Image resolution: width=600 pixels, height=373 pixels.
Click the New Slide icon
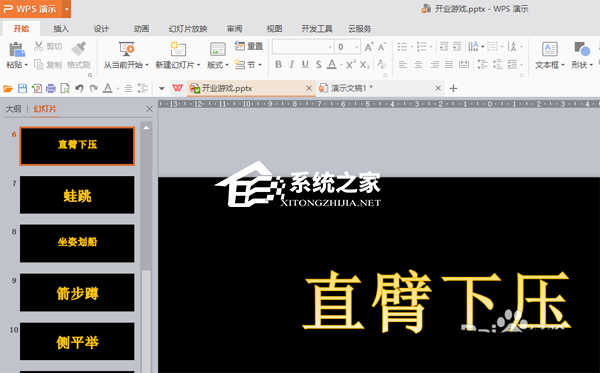point(178,49)
